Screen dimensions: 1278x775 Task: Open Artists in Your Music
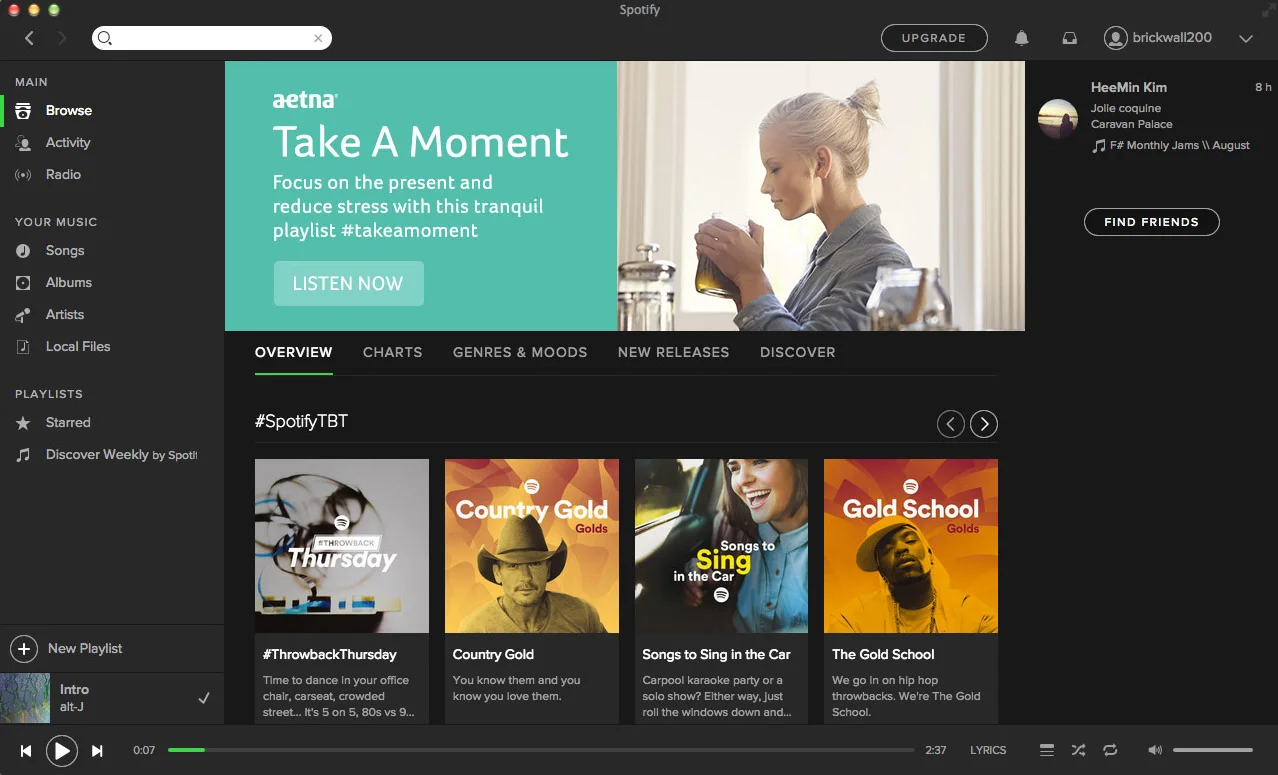pyautogui.click(x=112, y=315)
